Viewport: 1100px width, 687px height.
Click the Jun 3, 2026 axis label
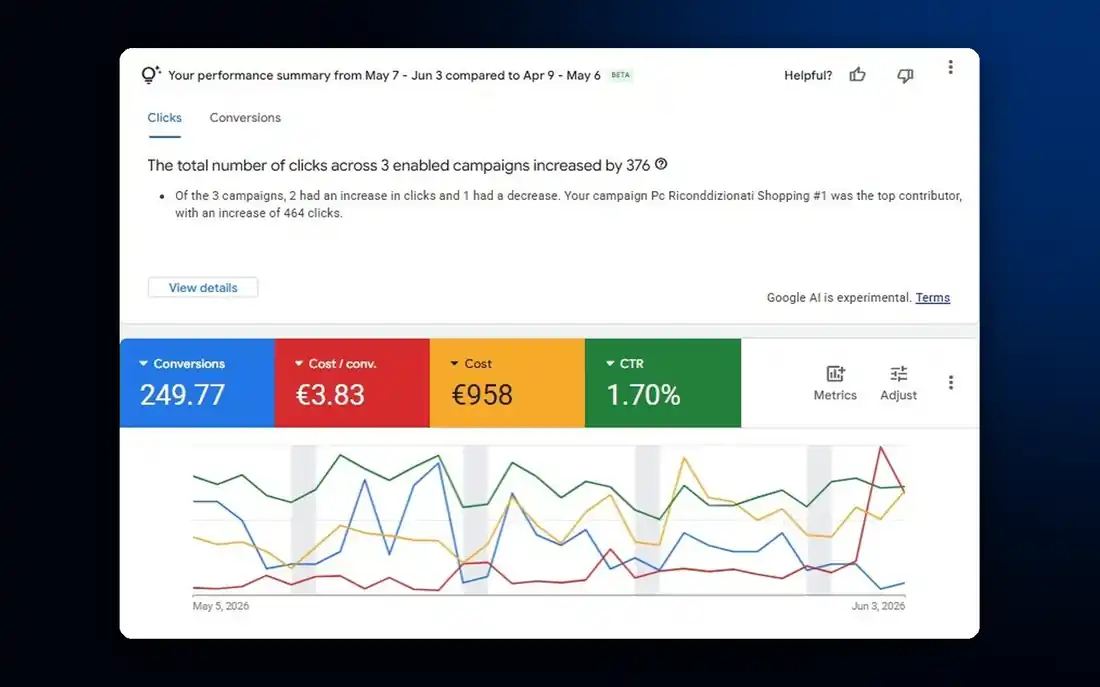pos(878,606)
